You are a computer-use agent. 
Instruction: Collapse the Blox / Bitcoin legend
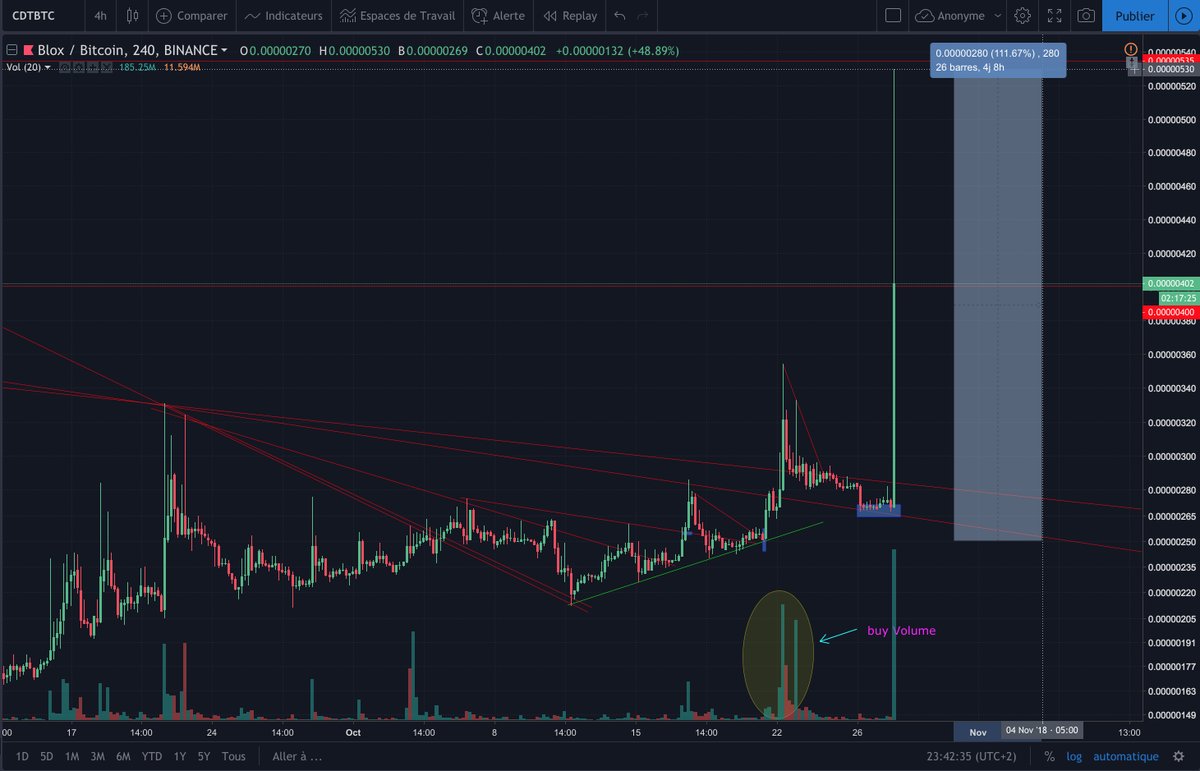click(11, 49)
